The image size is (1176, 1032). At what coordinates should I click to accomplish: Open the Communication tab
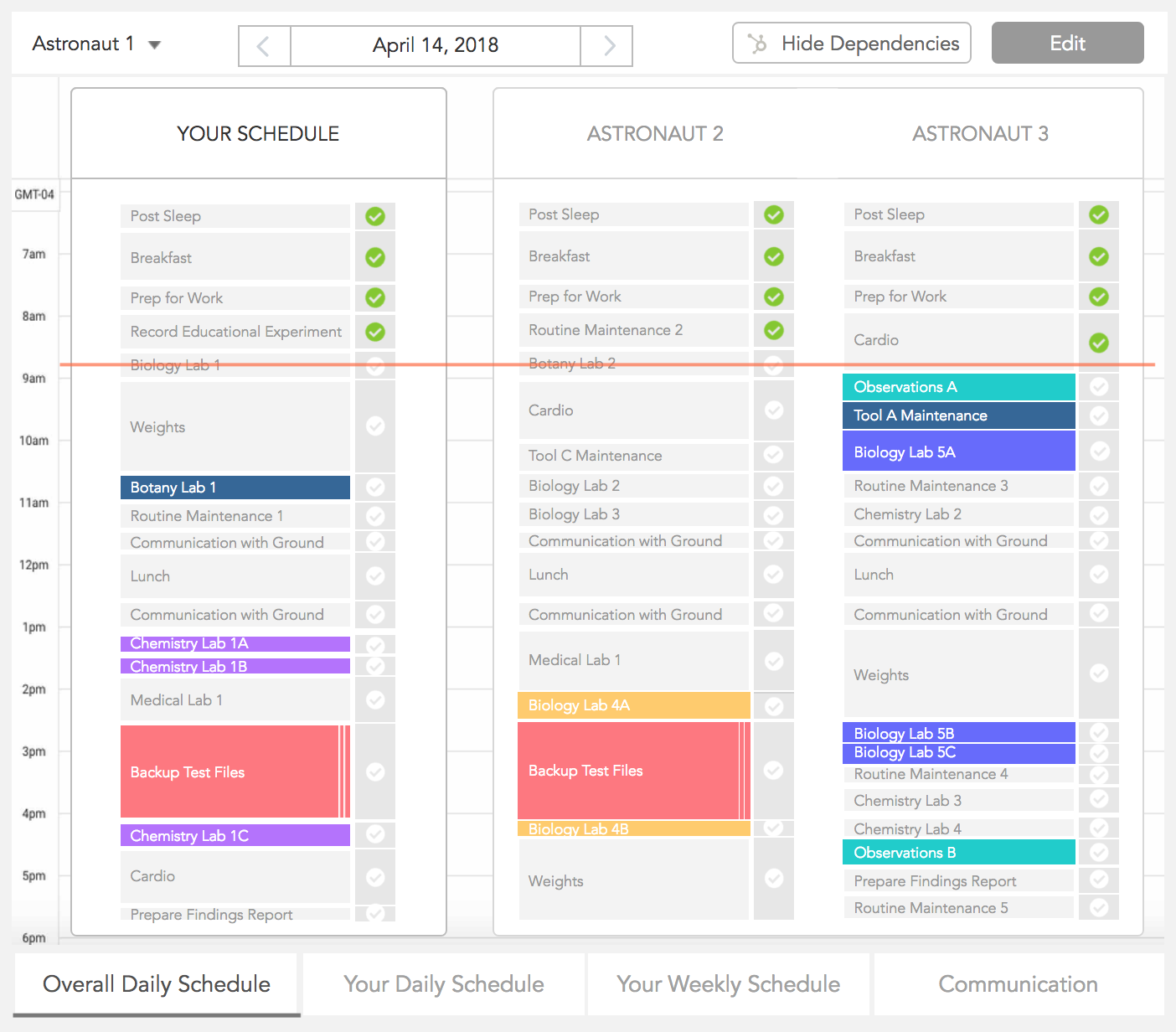point(1019,984)
